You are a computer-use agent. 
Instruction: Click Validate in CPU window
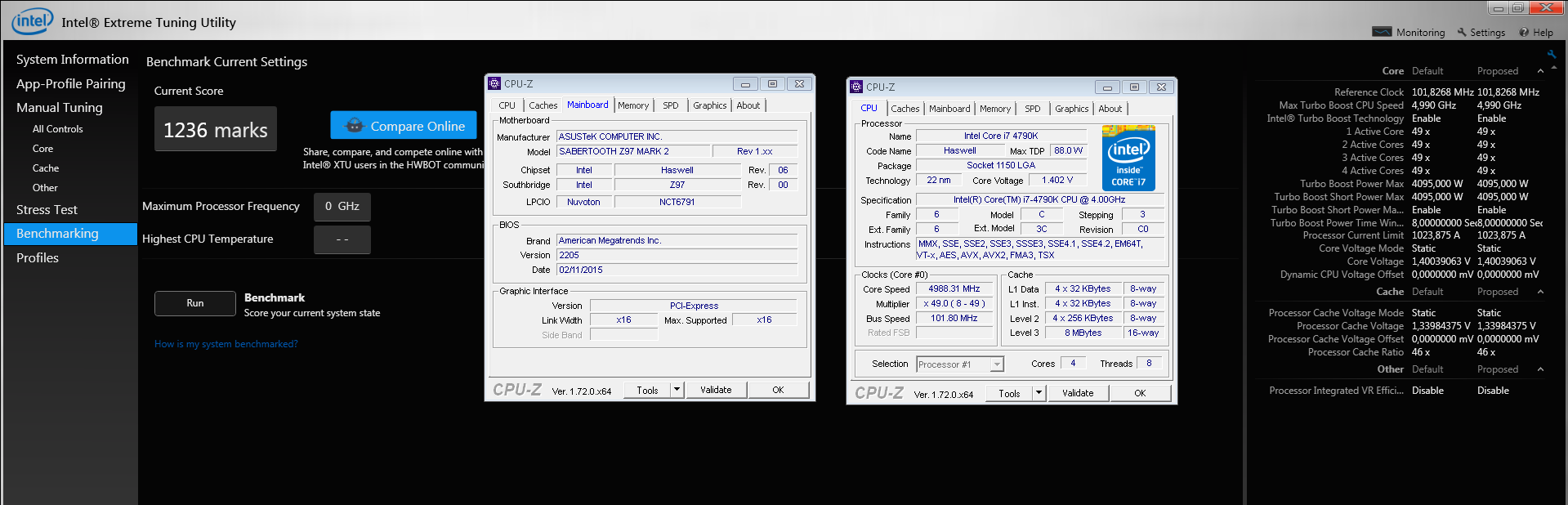(1078, 393)
